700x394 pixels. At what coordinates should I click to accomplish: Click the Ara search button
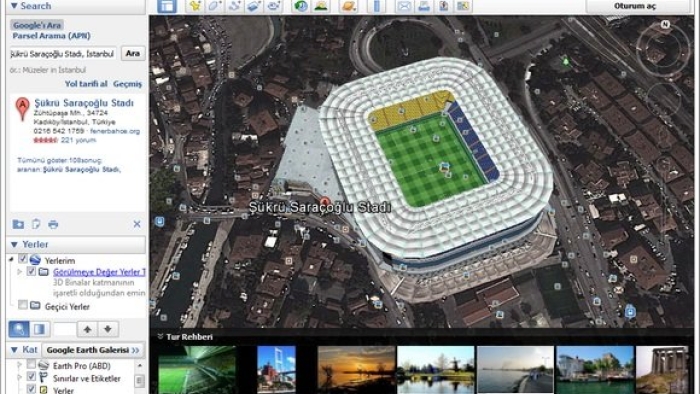point(133,53)
